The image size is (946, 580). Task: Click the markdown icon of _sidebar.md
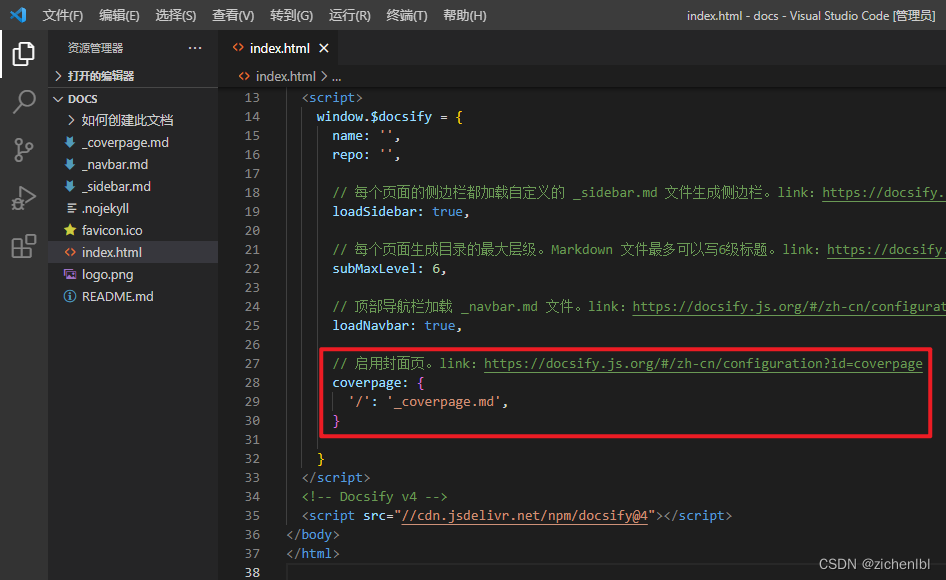70,186
